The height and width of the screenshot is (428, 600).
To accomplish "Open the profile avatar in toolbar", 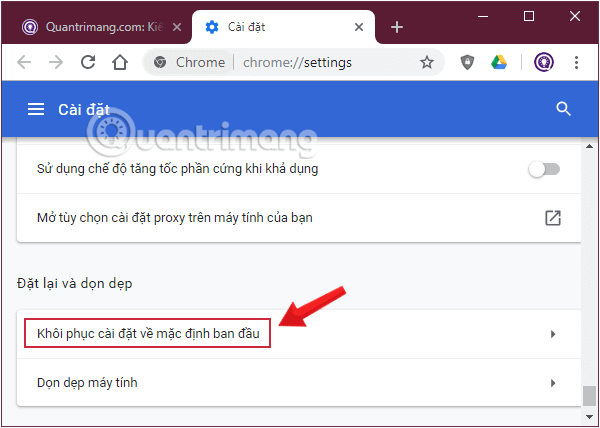I will coord(544,62).
